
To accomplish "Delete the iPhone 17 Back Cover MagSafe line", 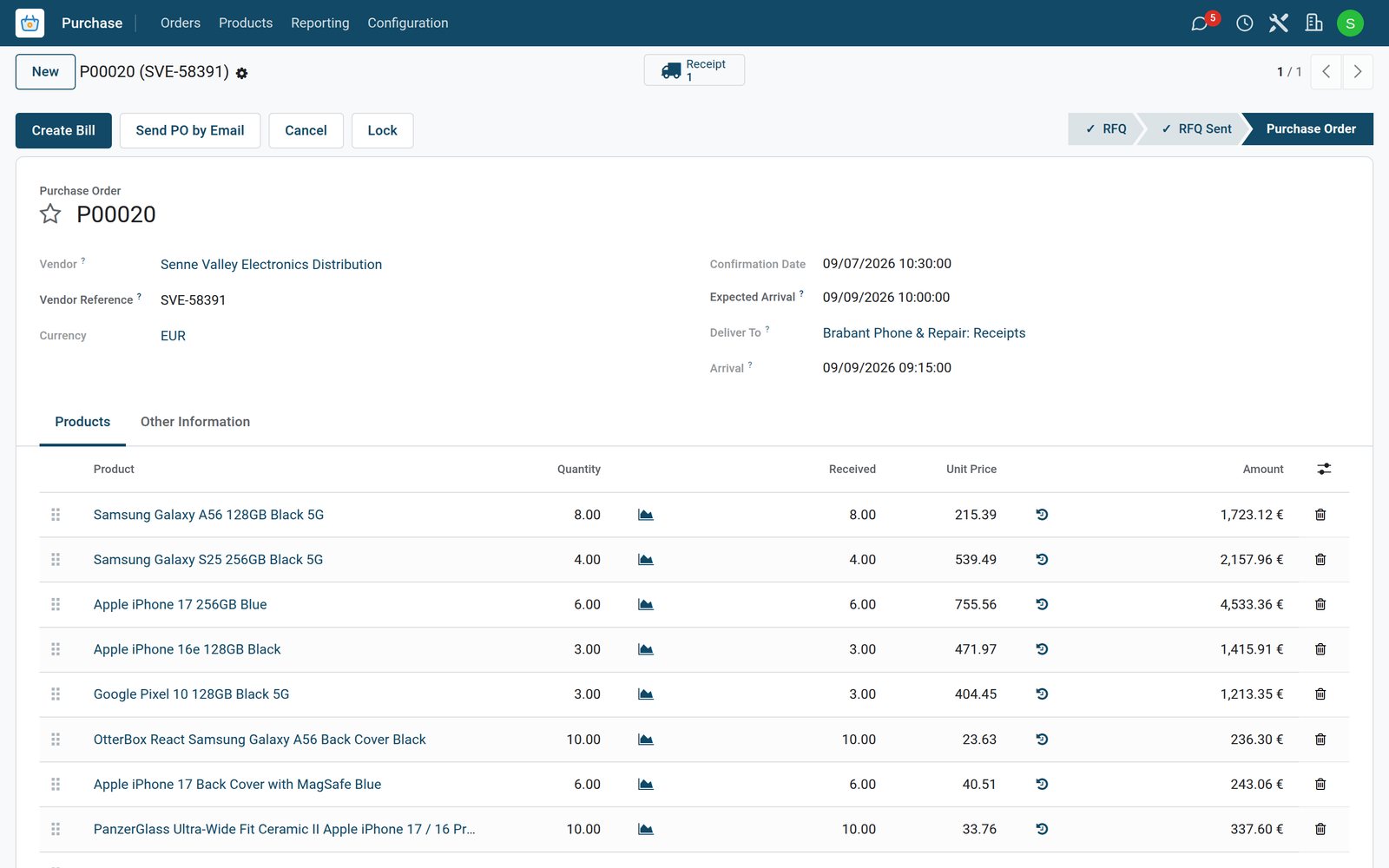I will [1320, 785].
